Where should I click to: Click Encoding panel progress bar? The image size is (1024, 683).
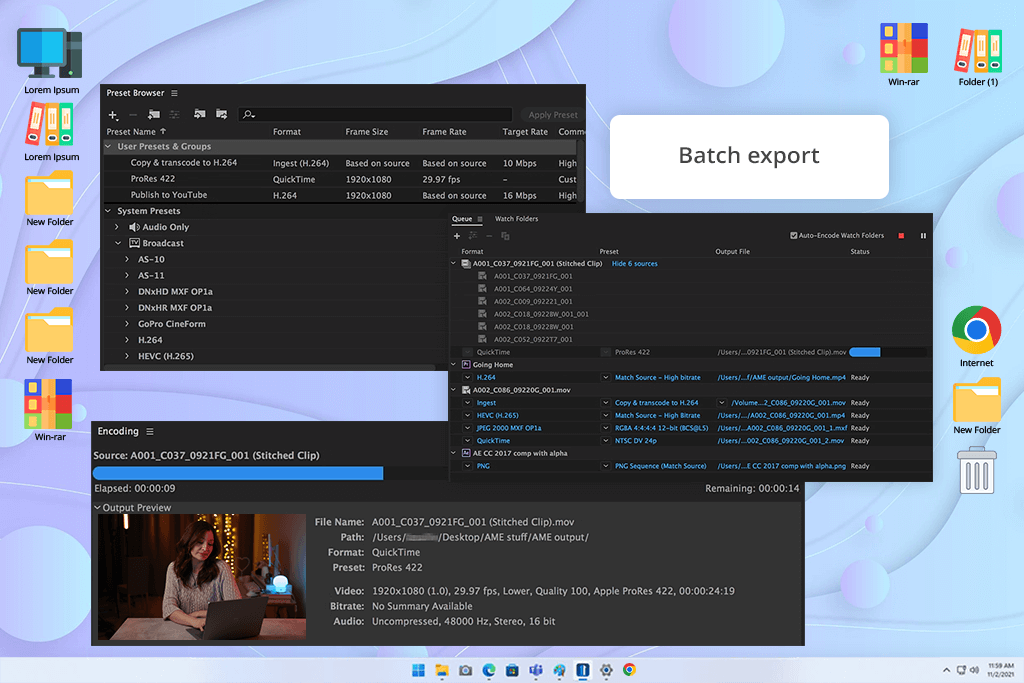click(x=270, y=473)
